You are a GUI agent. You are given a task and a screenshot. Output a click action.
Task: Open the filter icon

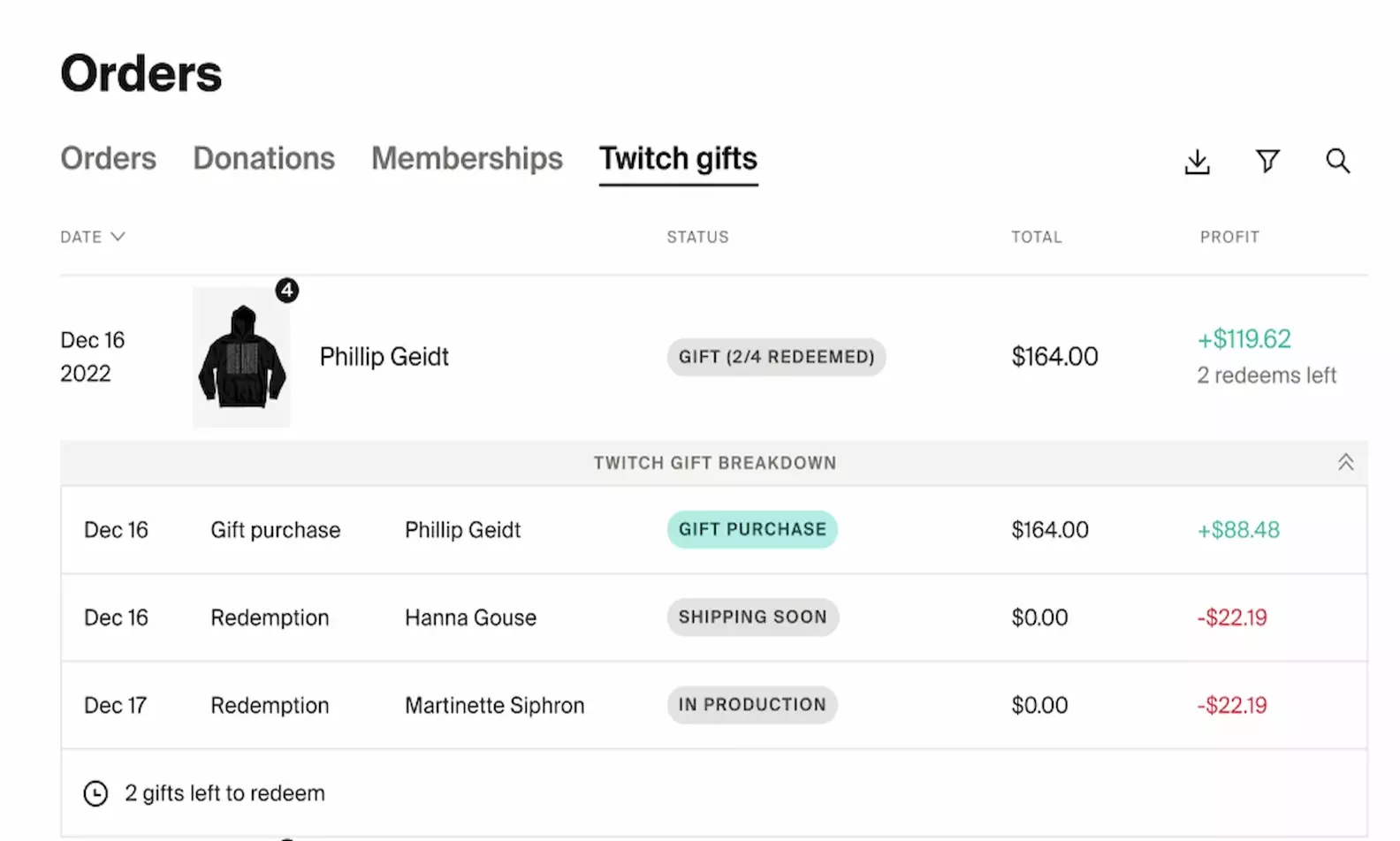tap(1267, 162)
